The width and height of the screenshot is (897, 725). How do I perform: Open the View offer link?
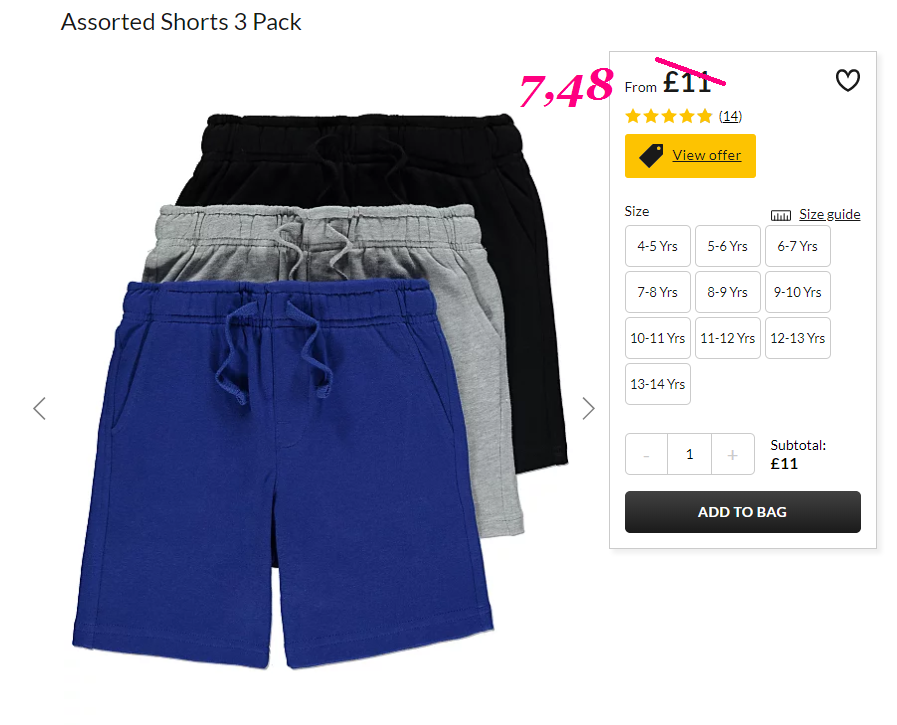(707, 156)
